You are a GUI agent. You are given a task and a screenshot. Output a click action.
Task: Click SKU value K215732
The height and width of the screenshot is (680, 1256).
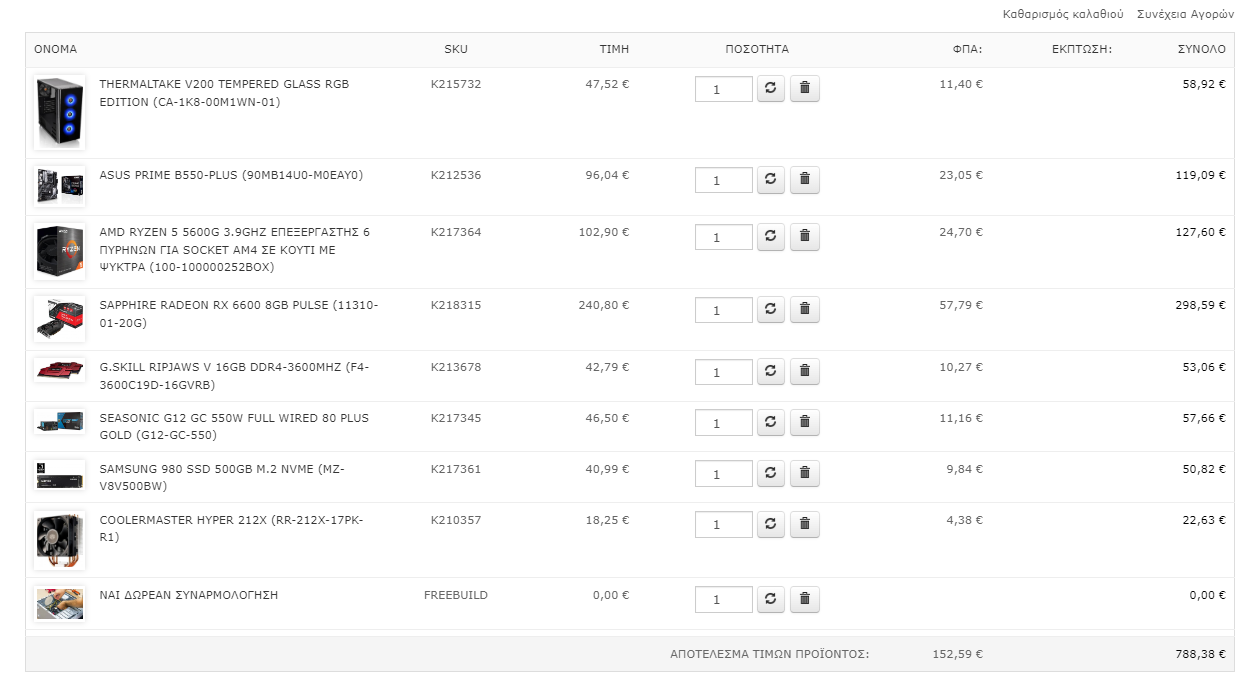[x=456, y=84]
